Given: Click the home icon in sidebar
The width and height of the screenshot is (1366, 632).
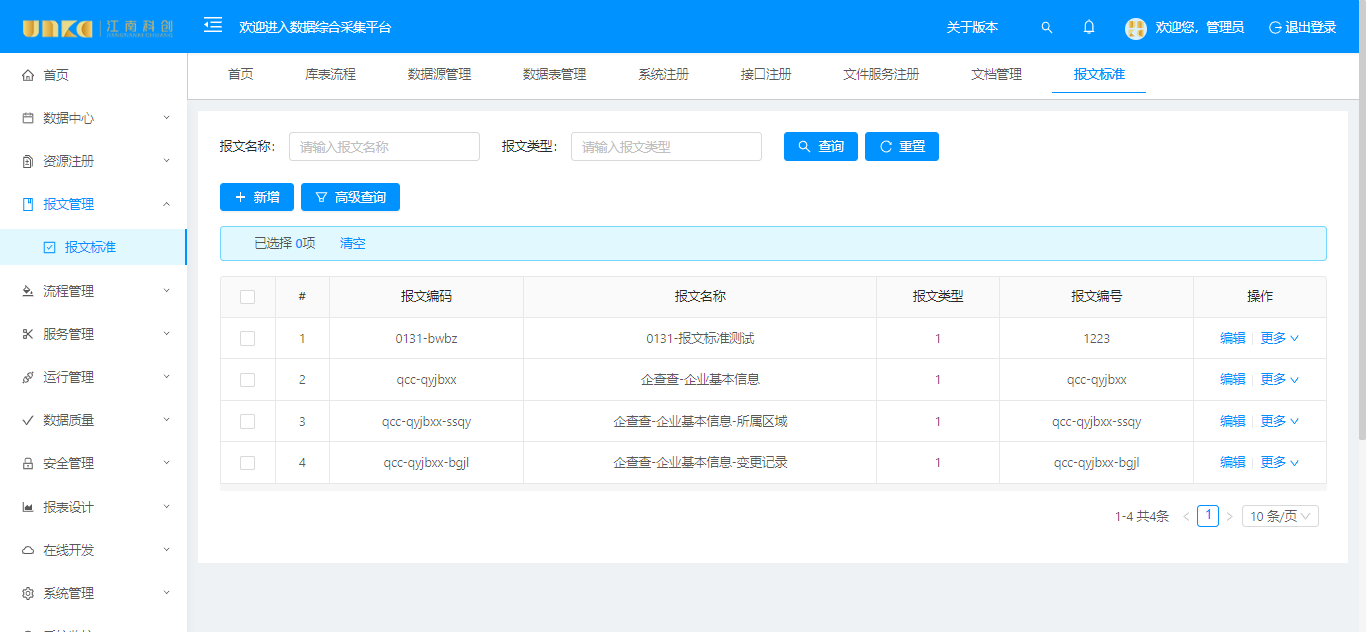Looking at the screenshot, I should 28,75.
